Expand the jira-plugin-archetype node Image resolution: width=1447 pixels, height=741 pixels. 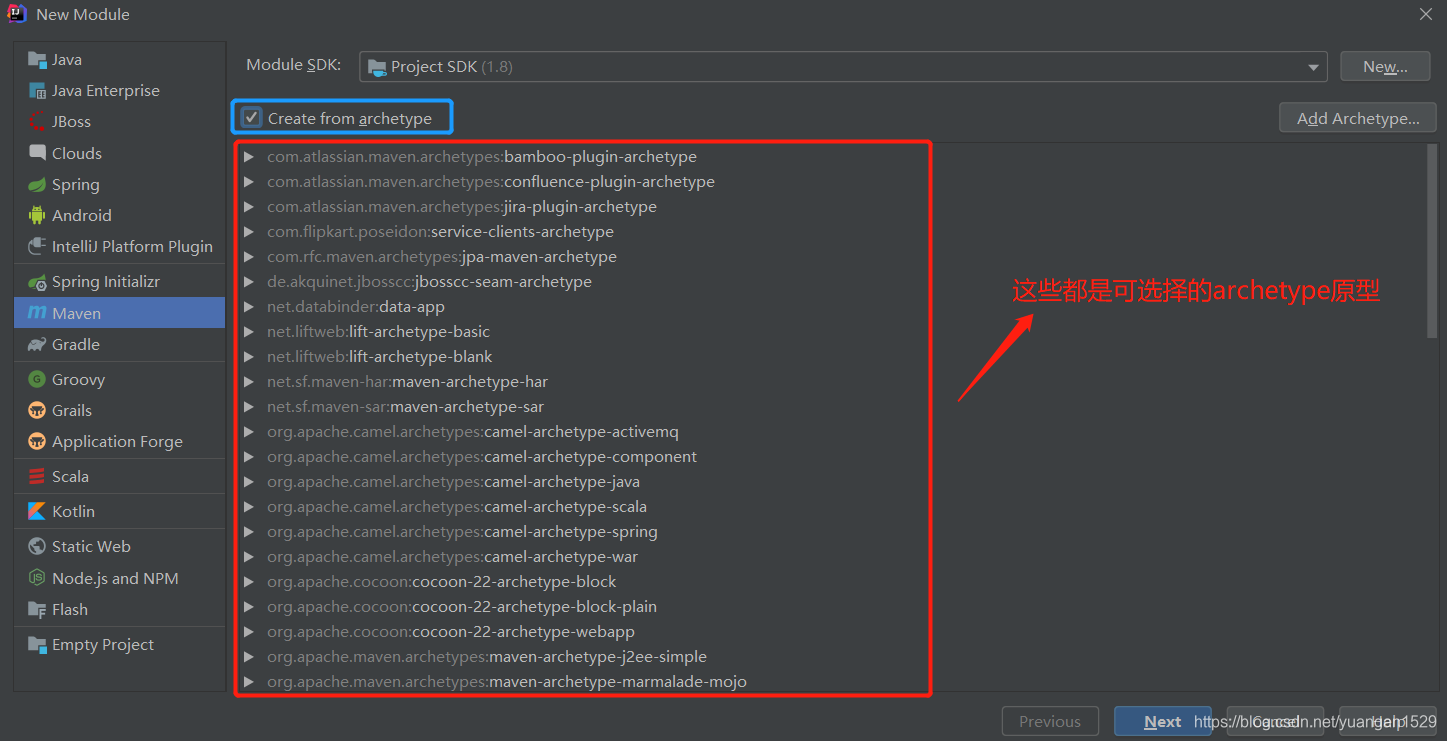coord(248,207)
